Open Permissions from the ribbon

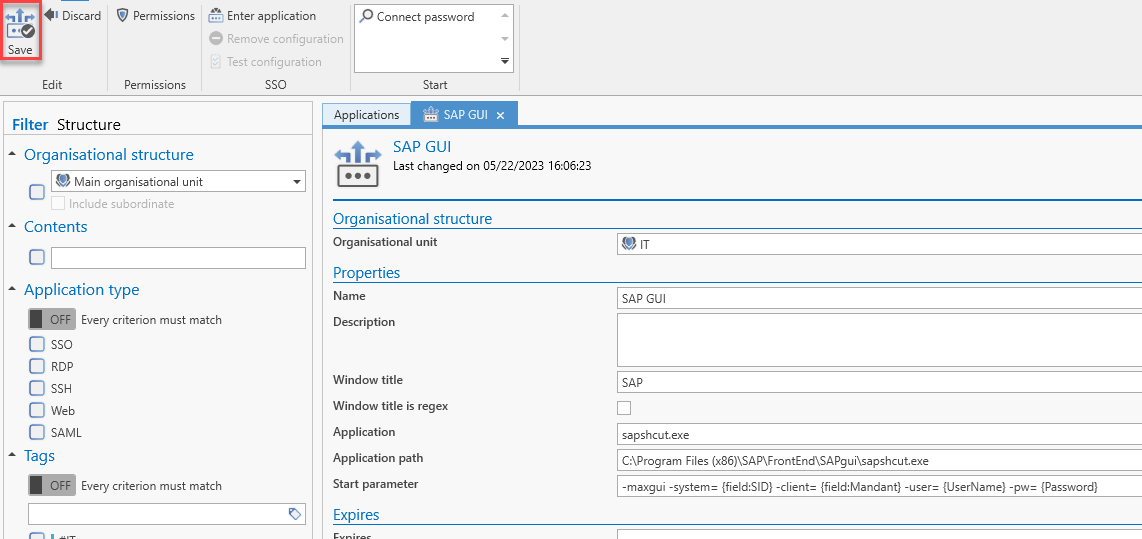point(156,15)
